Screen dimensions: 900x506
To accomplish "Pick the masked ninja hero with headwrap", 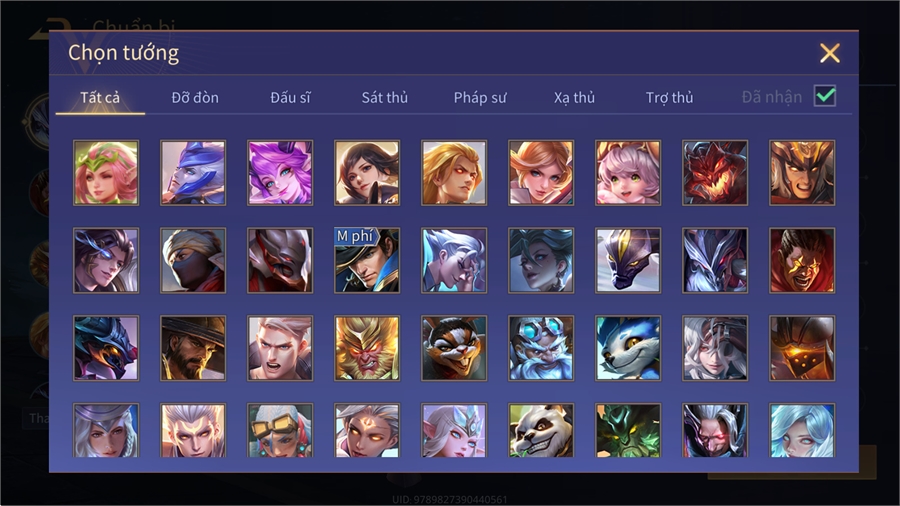I will pos(193,260).
